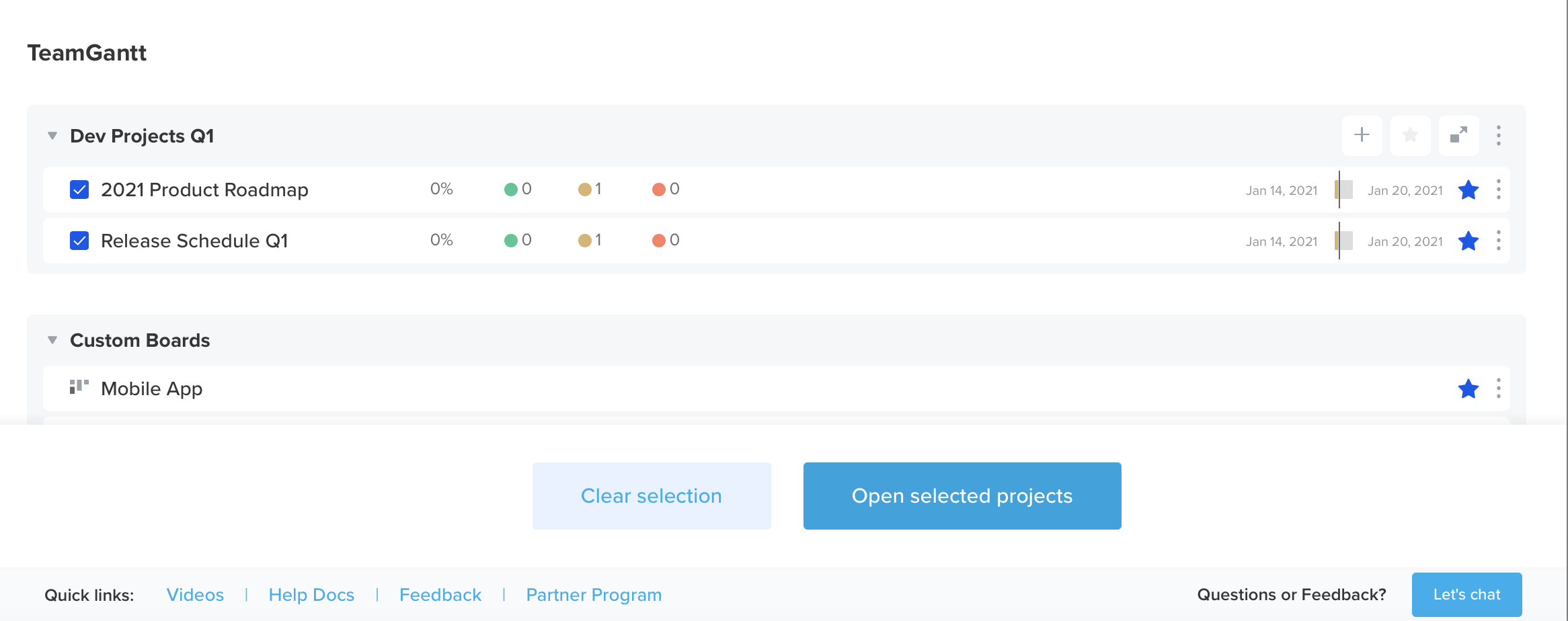Open the three-dot menu for Dev Projects Q1 folder
The image size is (1568, 621).
1498,135
